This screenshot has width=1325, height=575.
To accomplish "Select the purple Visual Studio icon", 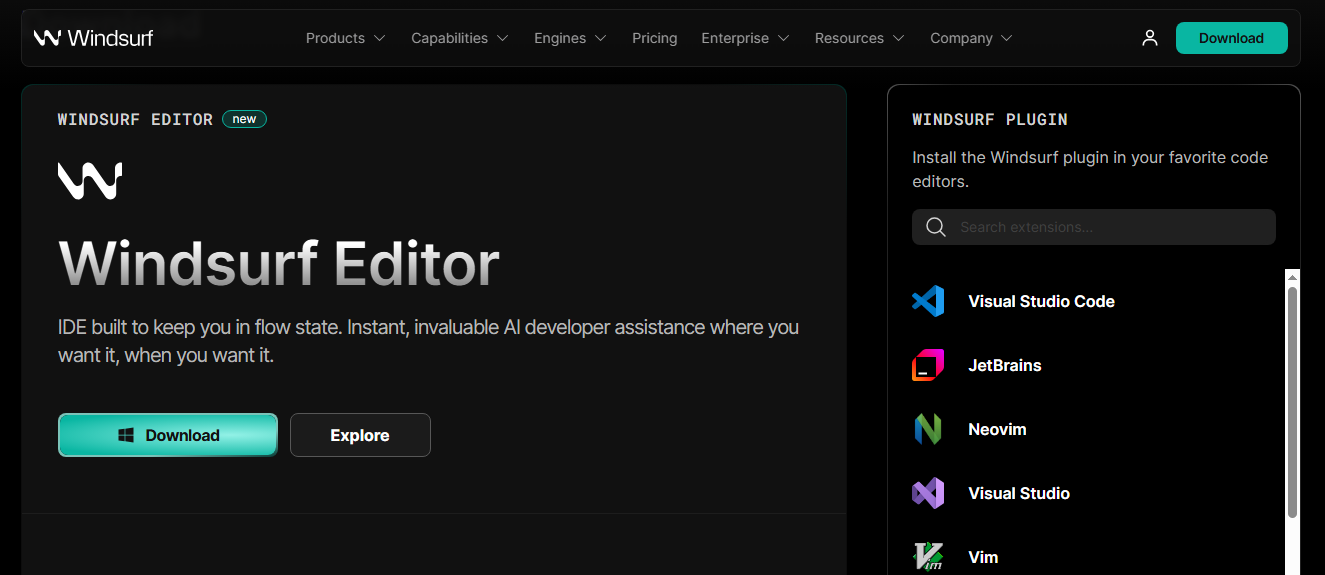I will (x=928, y=493).
